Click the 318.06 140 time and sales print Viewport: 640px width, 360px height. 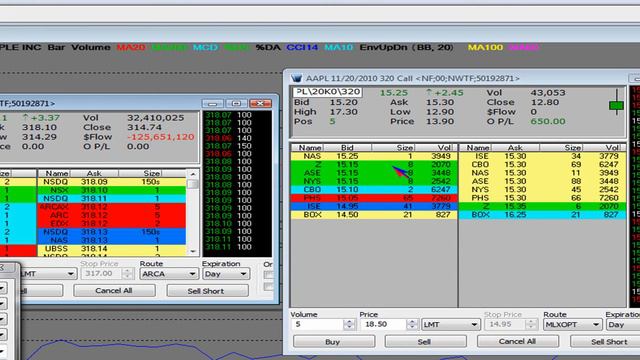click(x=229, y=138)
